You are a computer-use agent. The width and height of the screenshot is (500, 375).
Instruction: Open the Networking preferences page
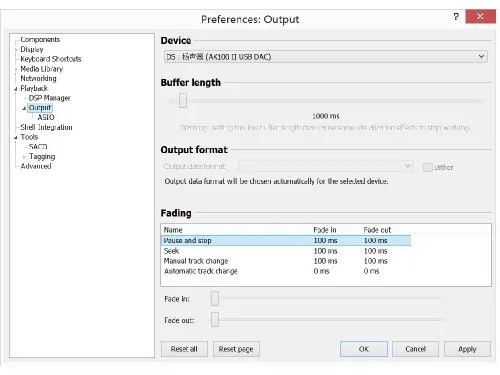point(38,78)
